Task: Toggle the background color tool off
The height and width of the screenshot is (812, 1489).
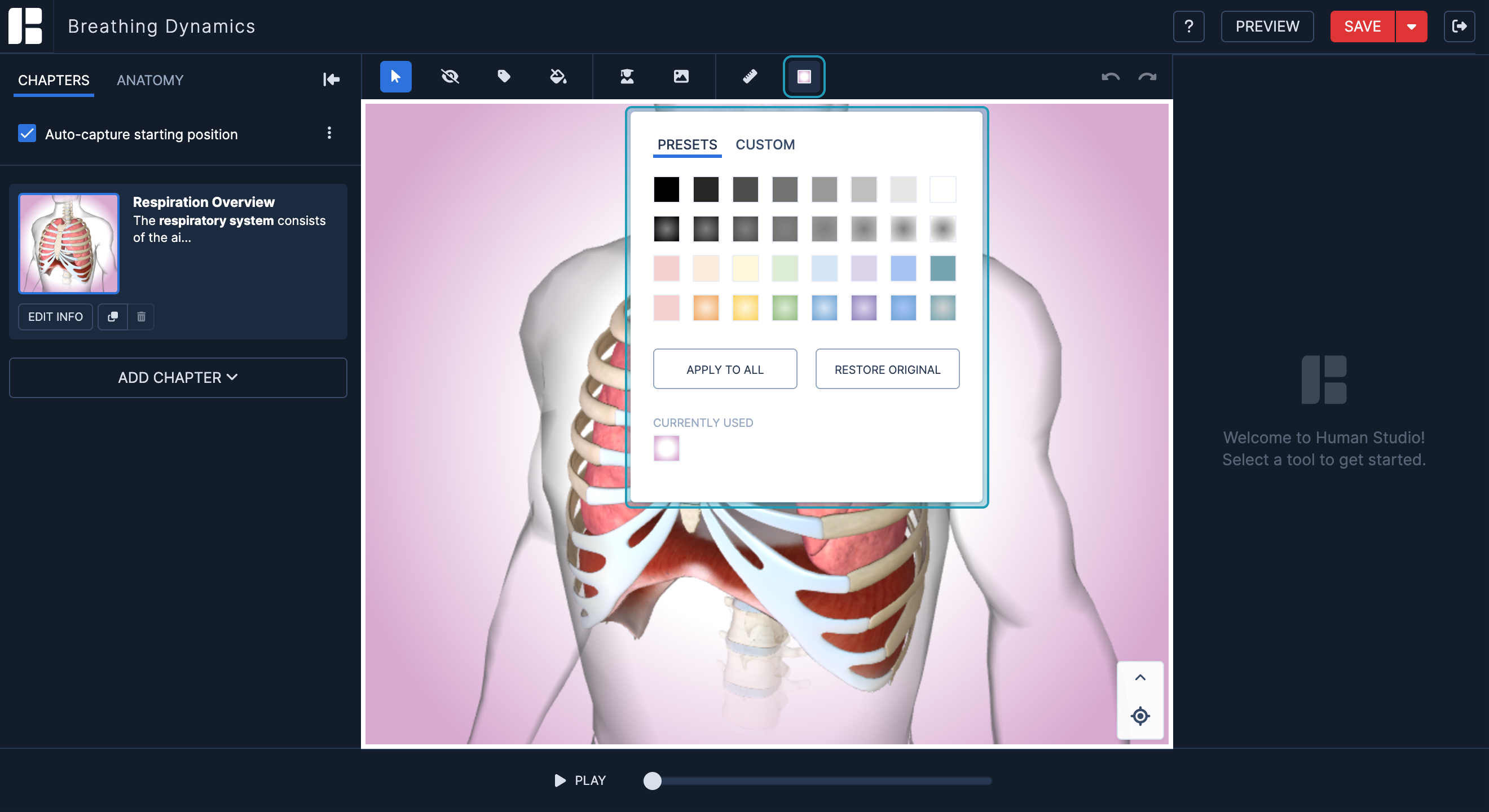Action: 804,76
